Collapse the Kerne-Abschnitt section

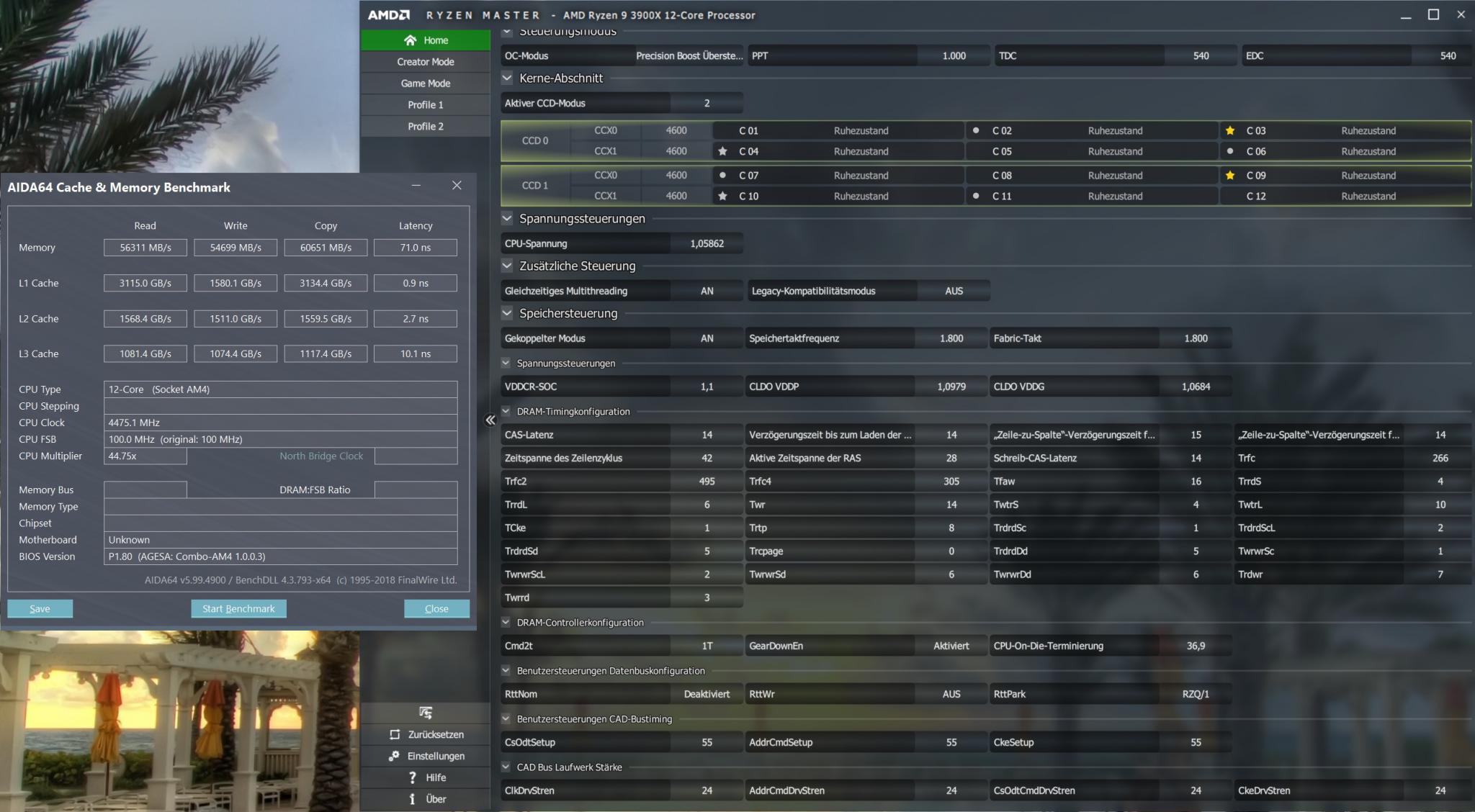(x=507, y=78)
